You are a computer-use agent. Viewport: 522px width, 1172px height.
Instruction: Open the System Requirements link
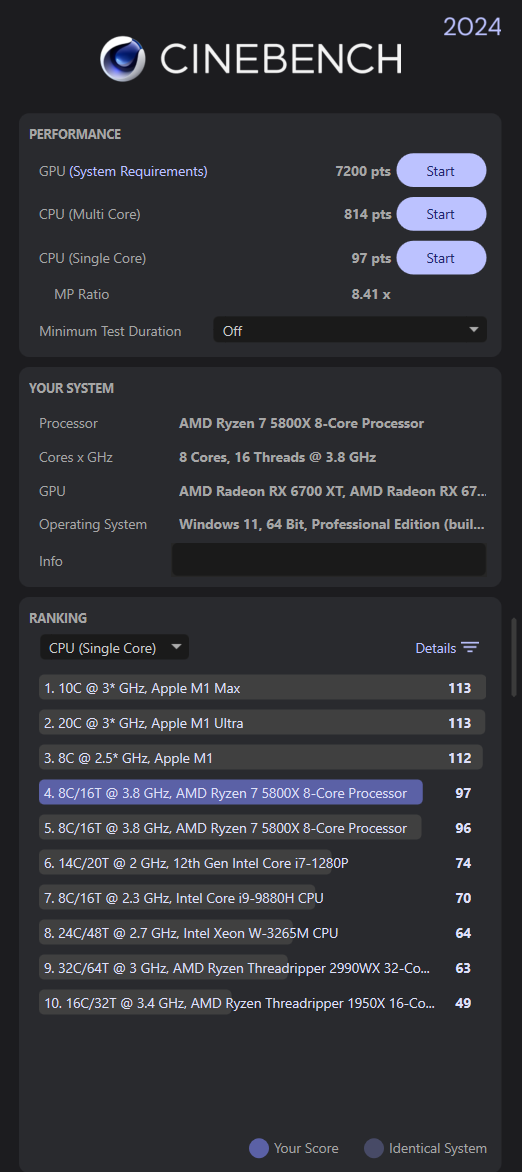point(138,171)
